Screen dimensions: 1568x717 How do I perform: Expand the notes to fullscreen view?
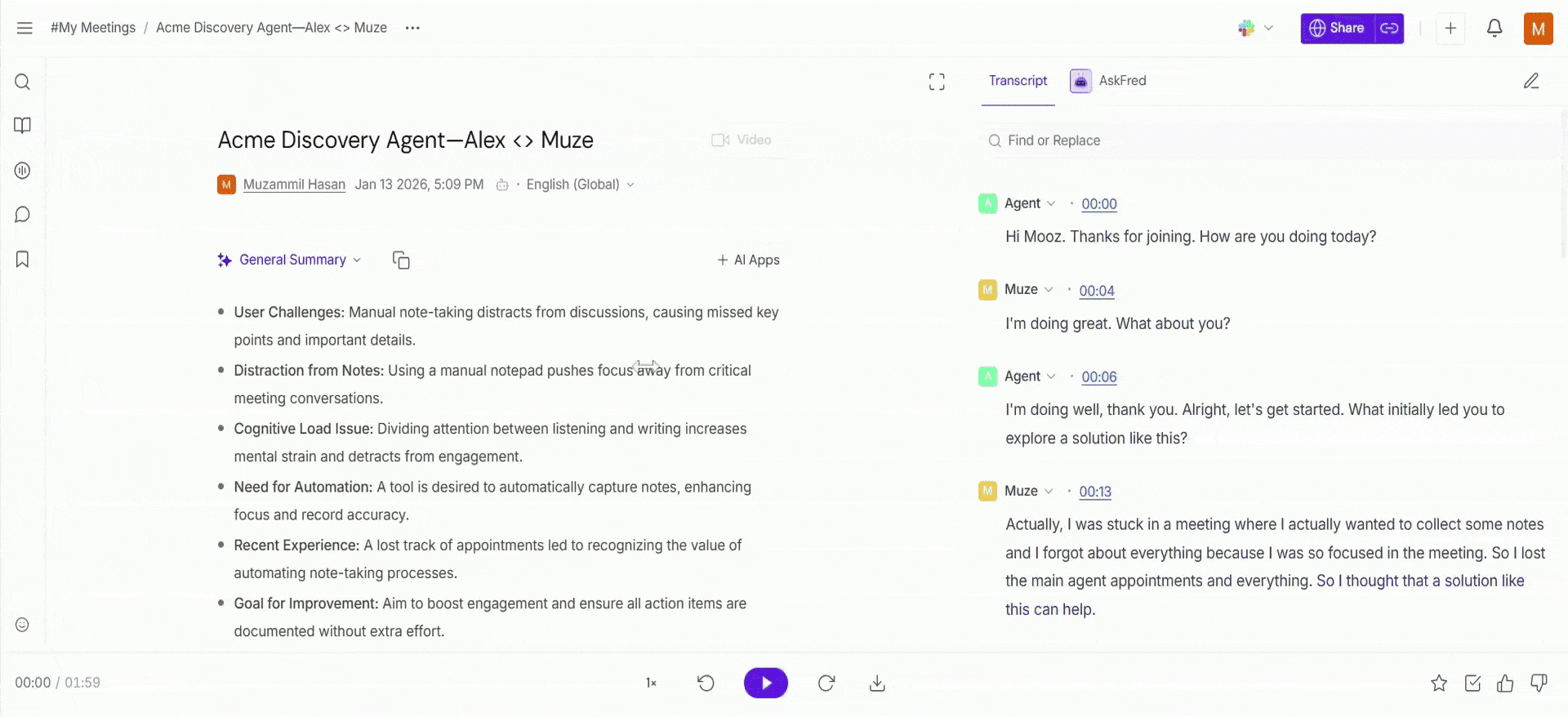[x=937, y=82]
